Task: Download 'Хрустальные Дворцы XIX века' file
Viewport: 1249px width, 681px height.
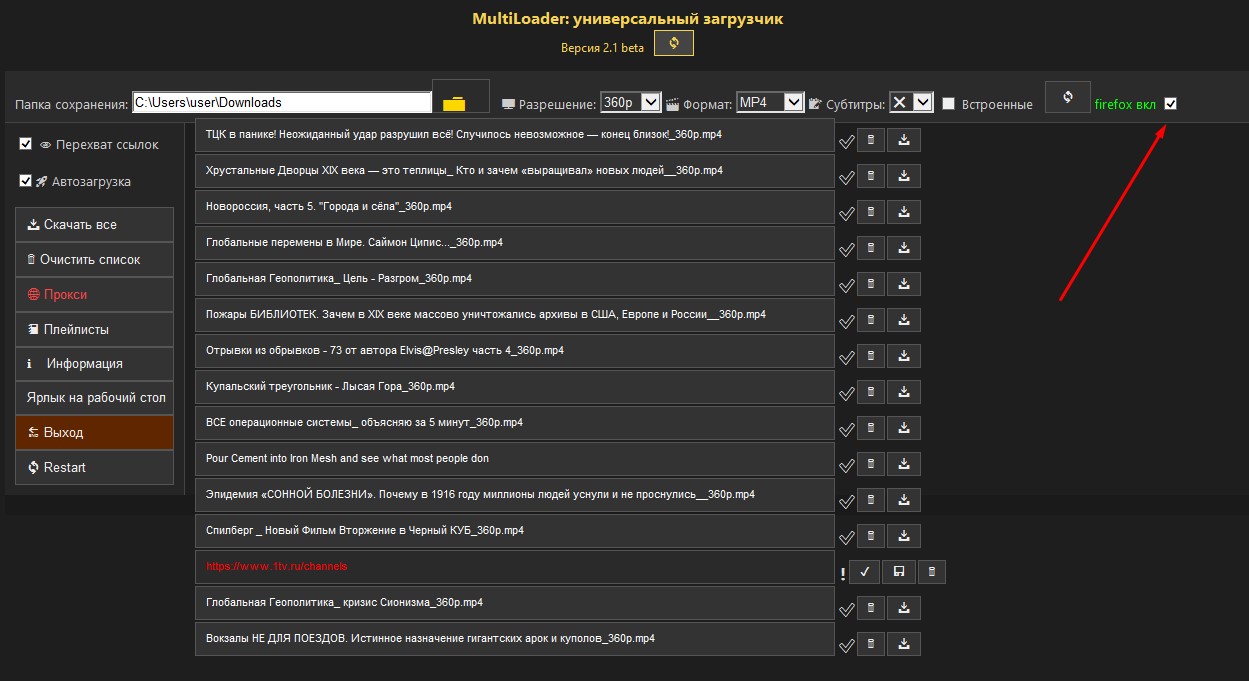Action: coord(904,176)
